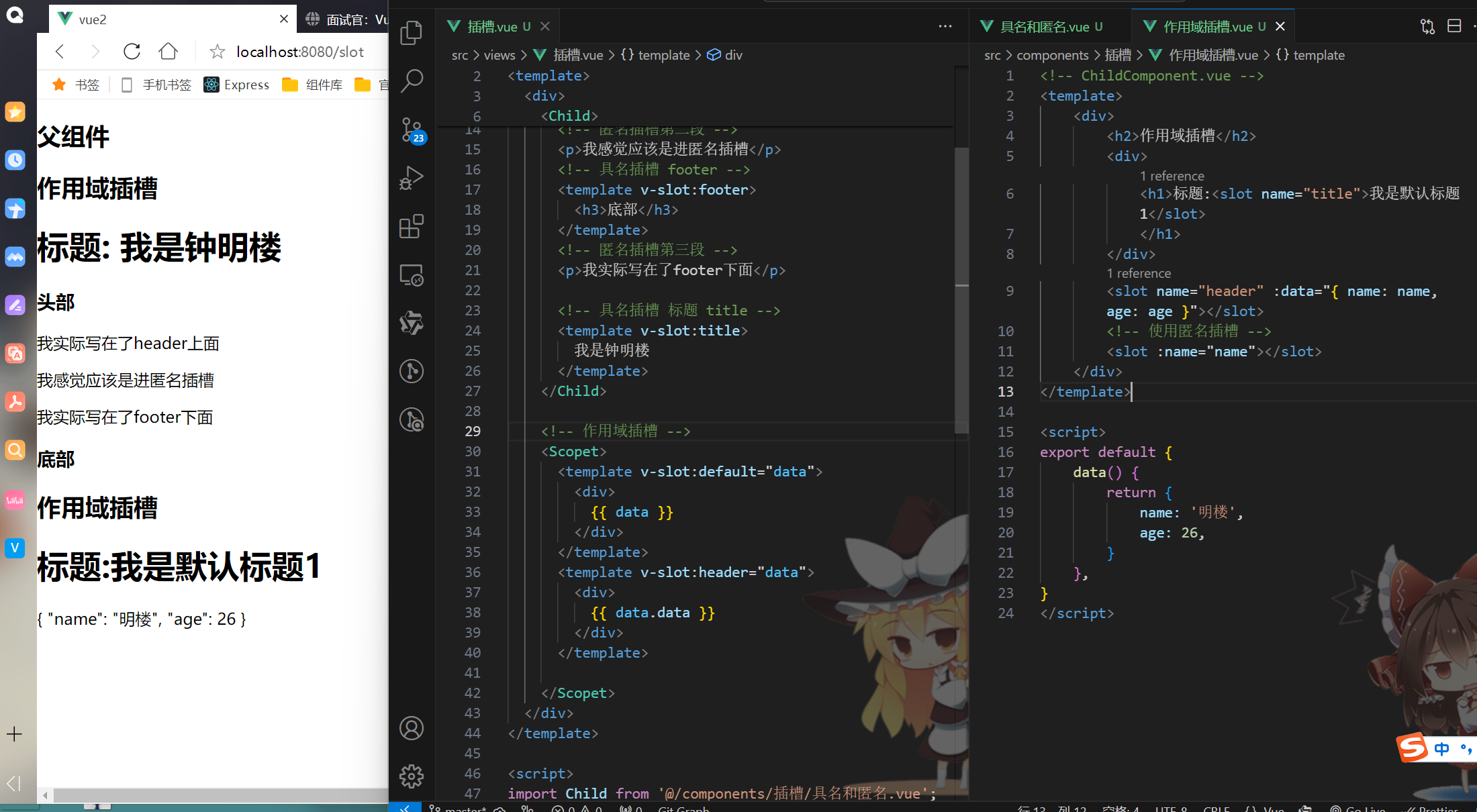The width and height of the screenshot is (1477, 812).
Task: Open the circular git branch extension icon
Action: coord(411,371)
